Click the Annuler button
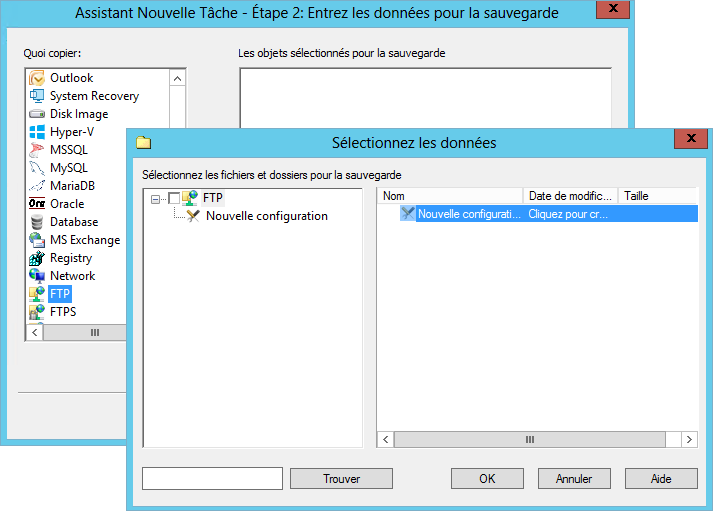Screen dimensions: 713x511 click(x=574, y=479)
